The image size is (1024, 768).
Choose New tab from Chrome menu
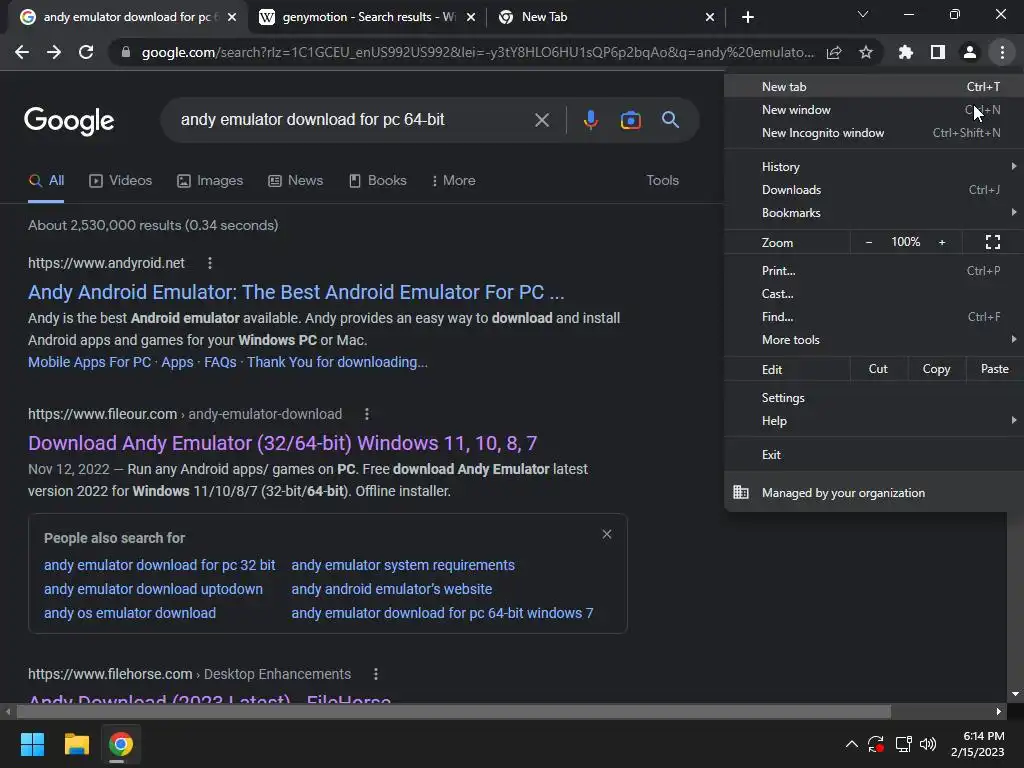pos(874,87)
